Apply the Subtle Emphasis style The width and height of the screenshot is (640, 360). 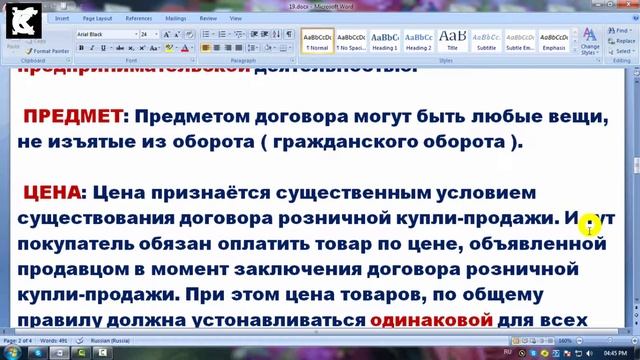pyautogui.click(x=520, y=41)
